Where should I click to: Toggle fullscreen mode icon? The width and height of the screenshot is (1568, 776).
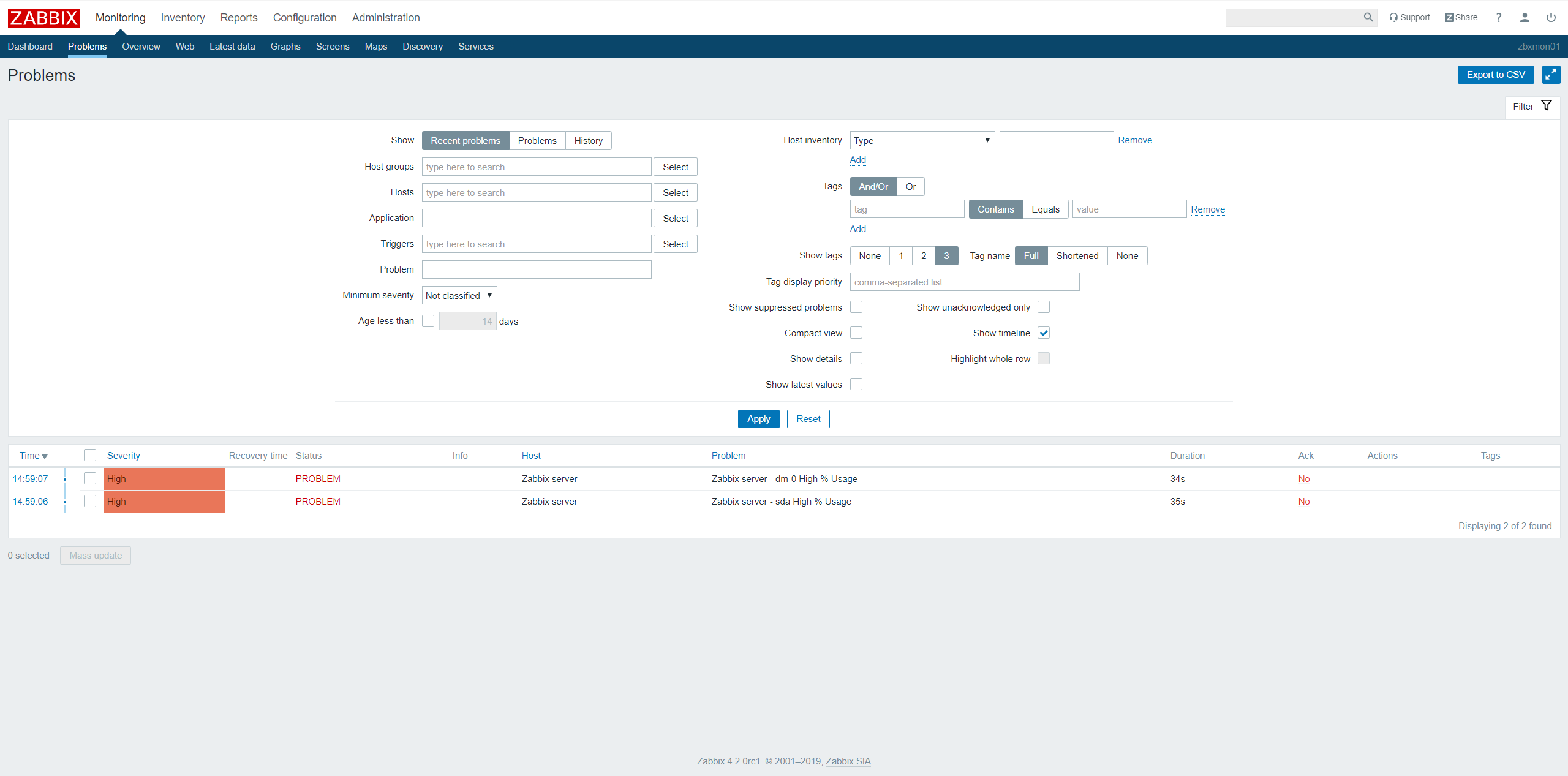click(1551, 75)
